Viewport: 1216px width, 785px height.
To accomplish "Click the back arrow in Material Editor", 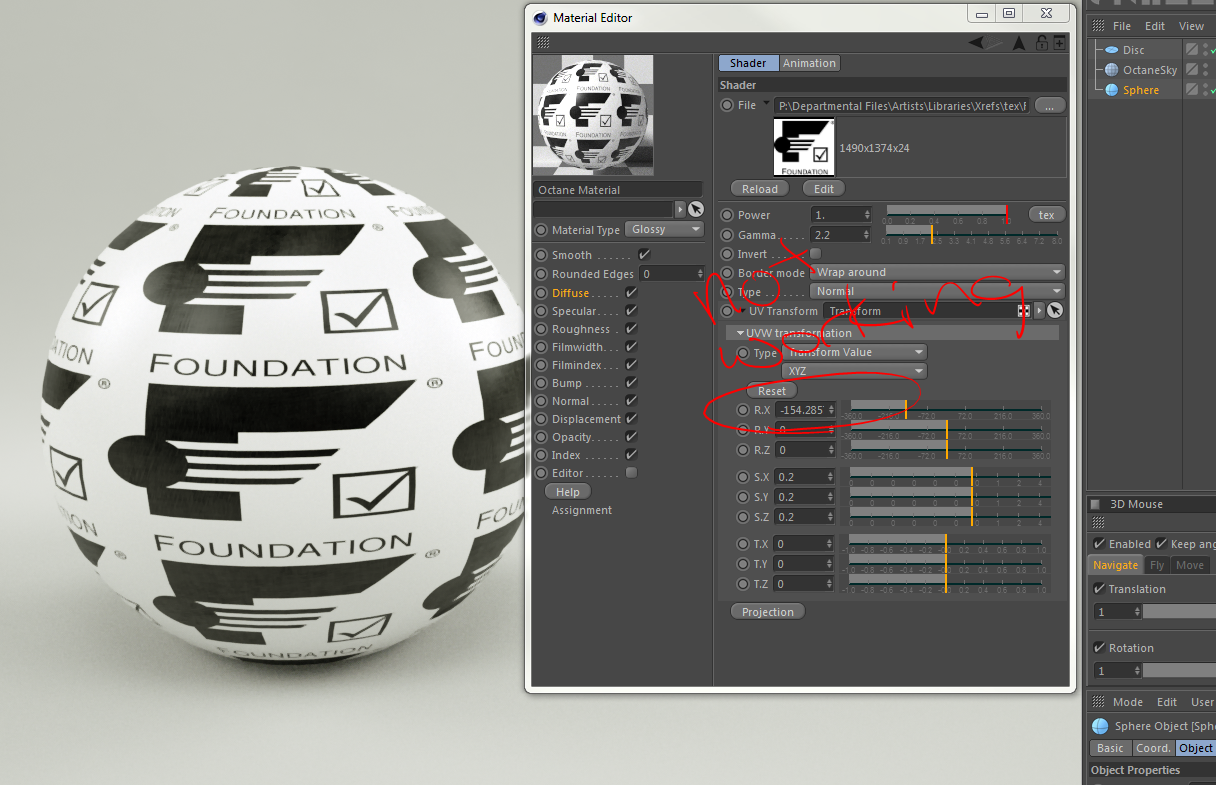I will (977, 42).
